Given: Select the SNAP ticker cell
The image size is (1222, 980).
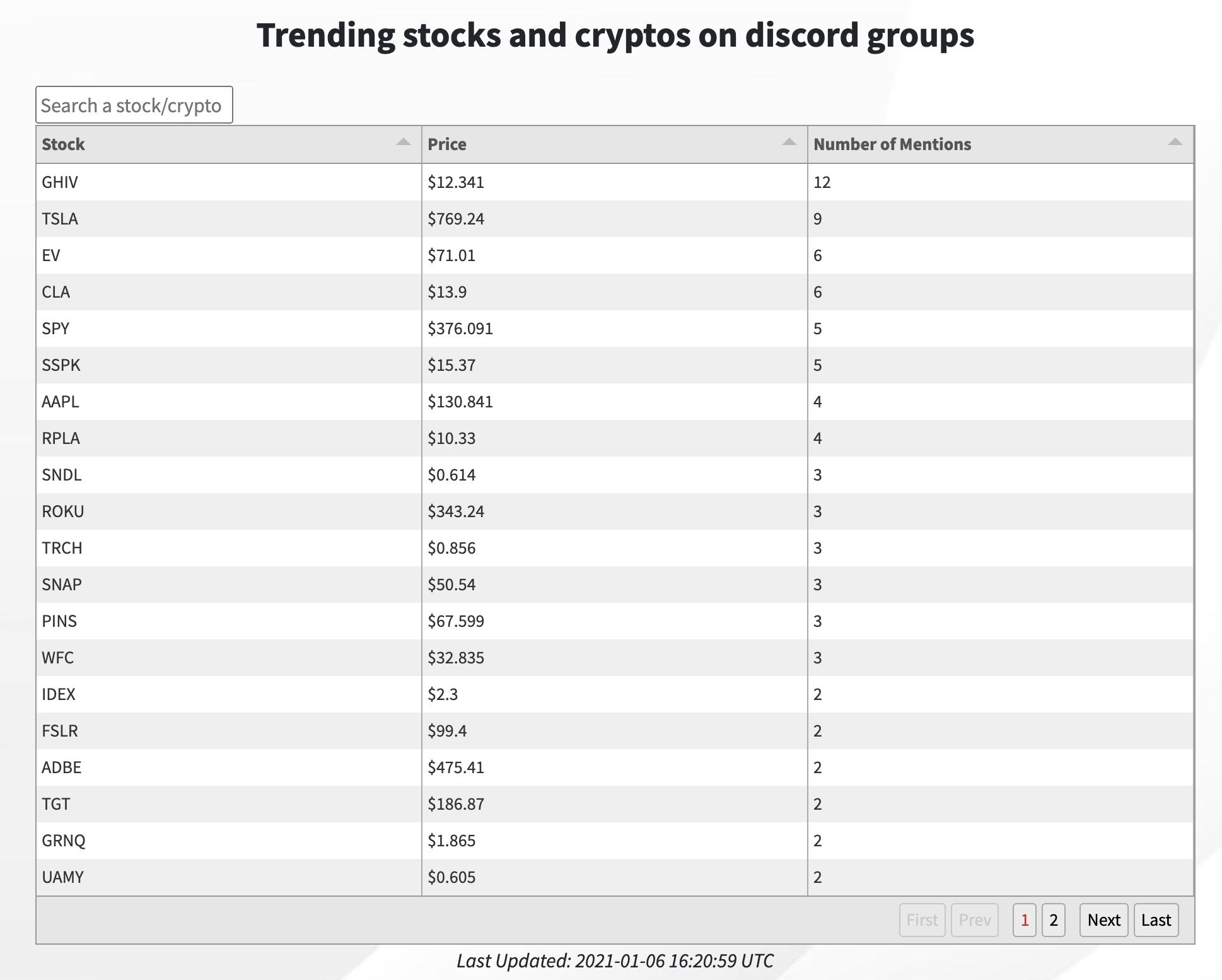Looking at the screenshot, I should click(x=229, y=585).
